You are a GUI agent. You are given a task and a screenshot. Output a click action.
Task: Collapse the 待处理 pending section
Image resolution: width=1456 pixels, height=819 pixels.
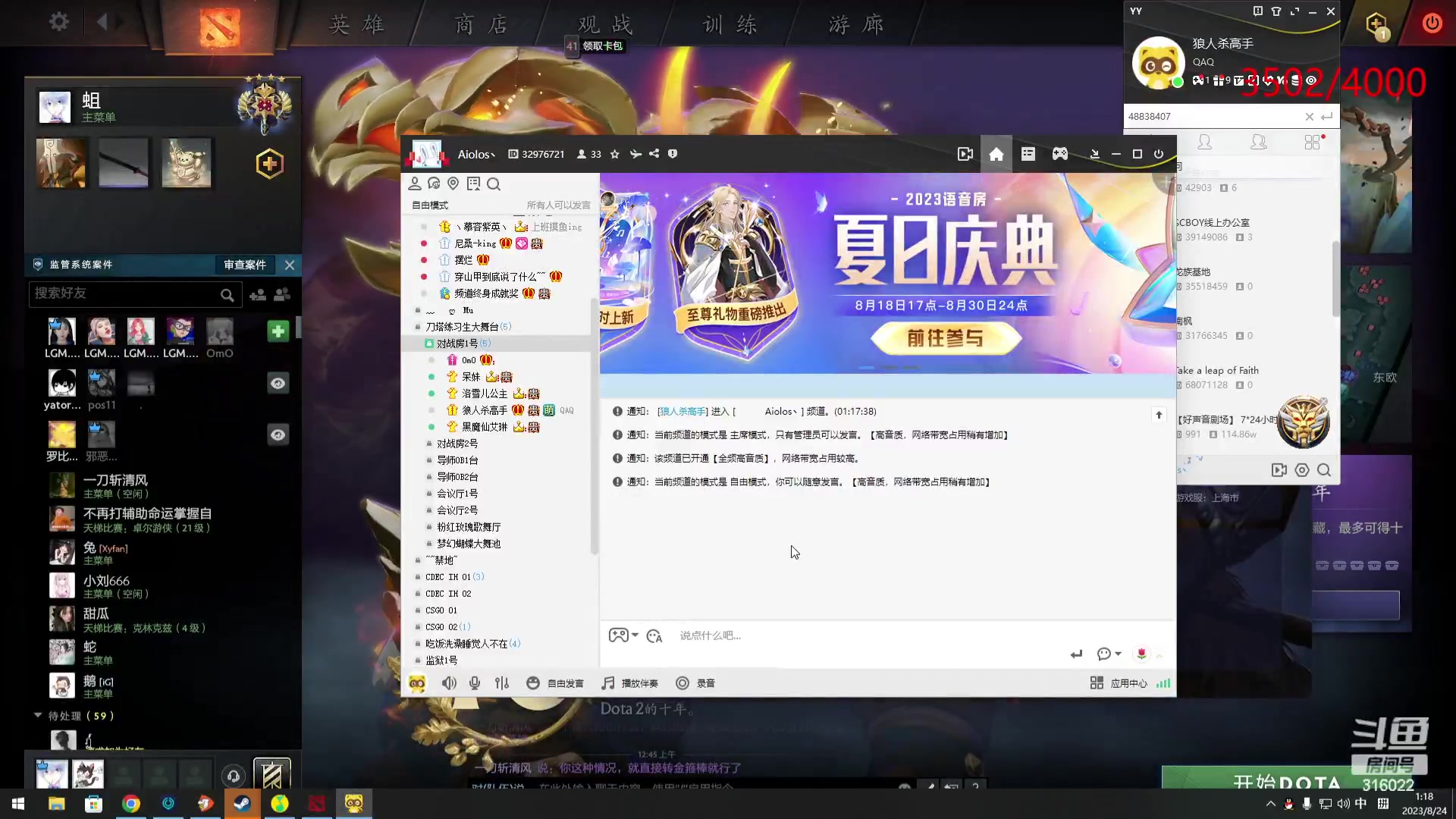point(38,715)
